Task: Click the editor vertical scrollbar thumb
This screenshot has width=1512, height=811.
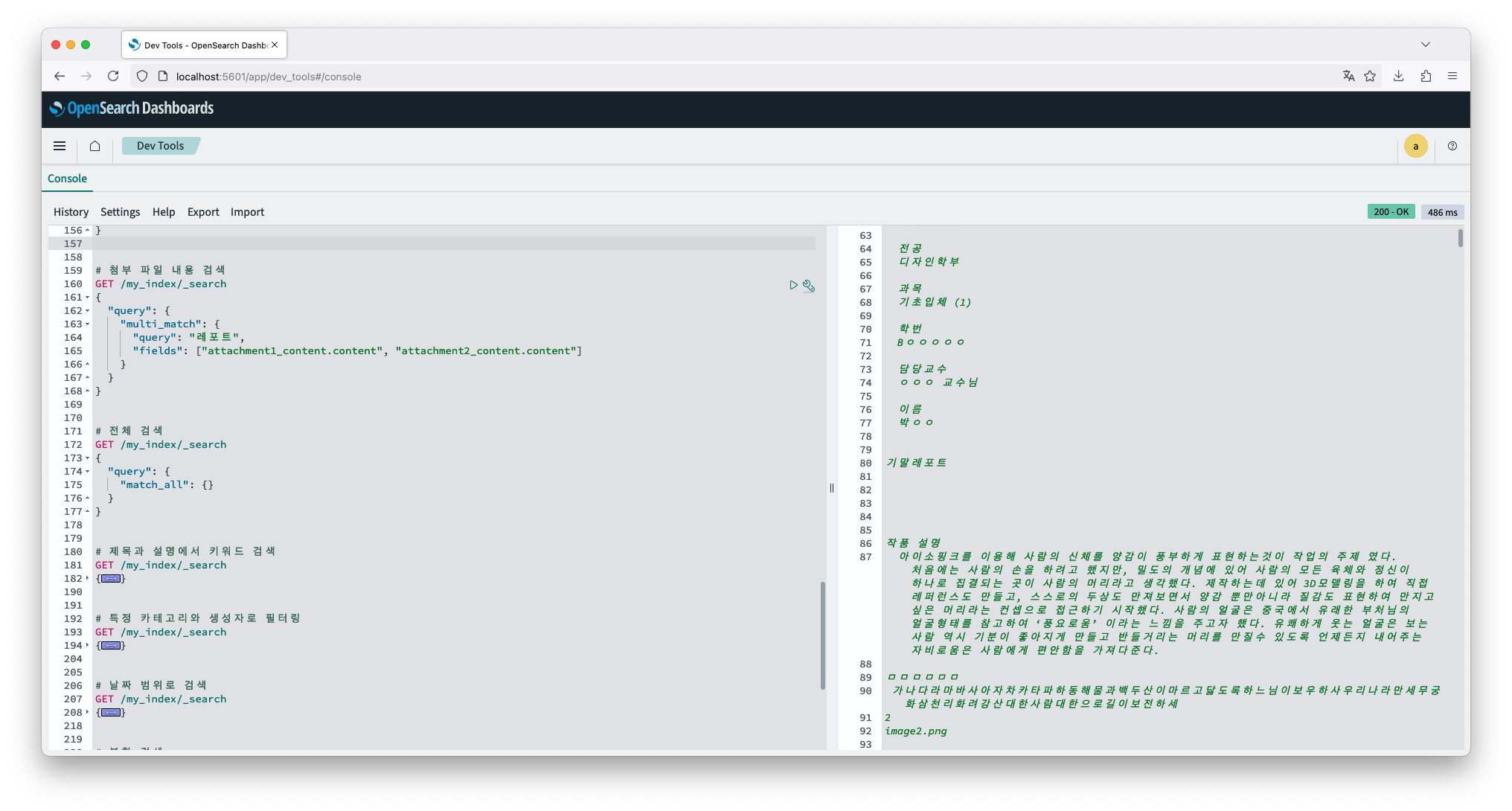Action: click(822, 635)
